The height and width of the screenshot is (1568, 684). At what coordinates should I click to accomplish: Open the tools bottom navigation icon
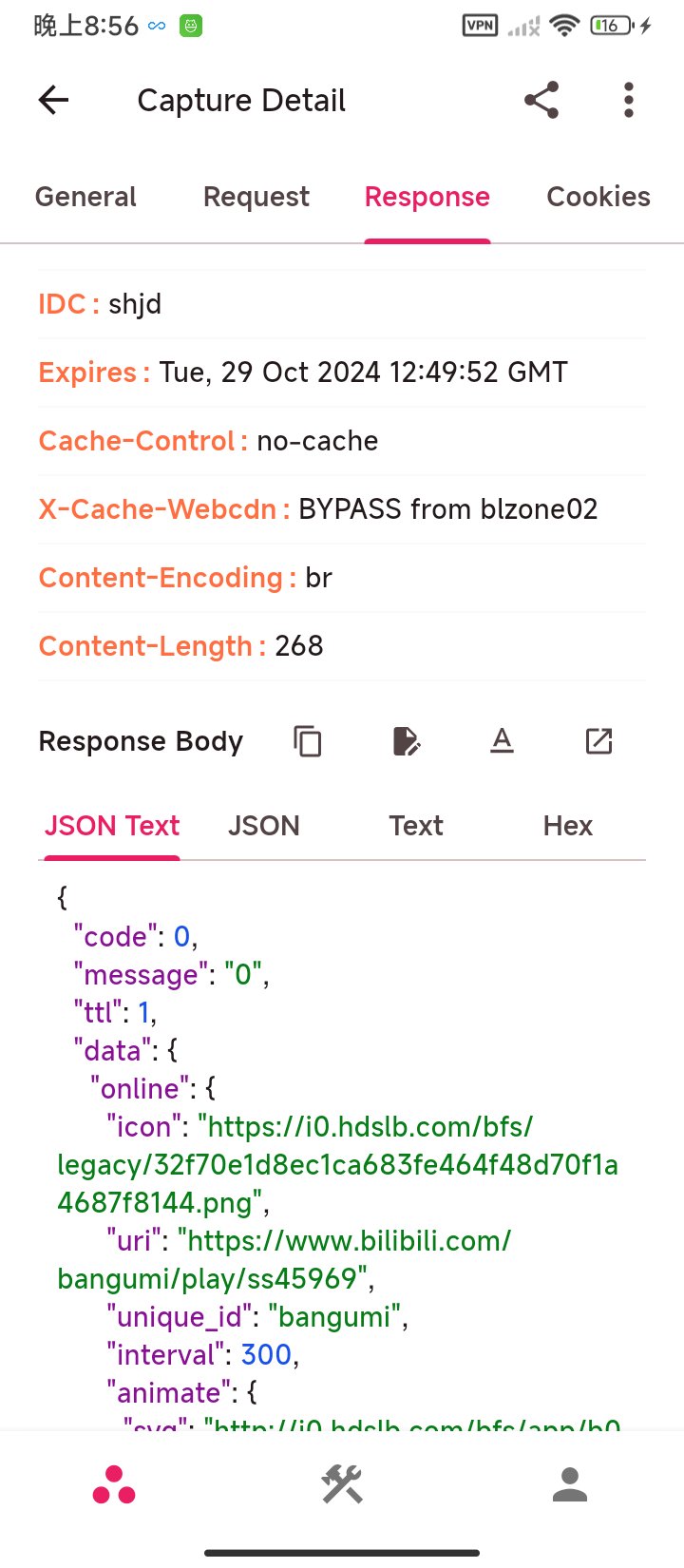[342, 1484]
